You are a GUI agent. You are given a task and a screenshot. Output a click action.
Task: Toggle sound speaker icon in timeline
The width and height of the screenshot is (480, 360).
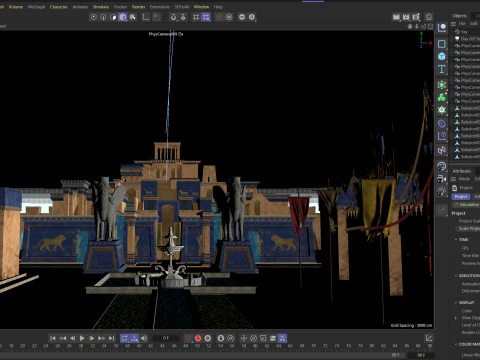tap(144, 338)
